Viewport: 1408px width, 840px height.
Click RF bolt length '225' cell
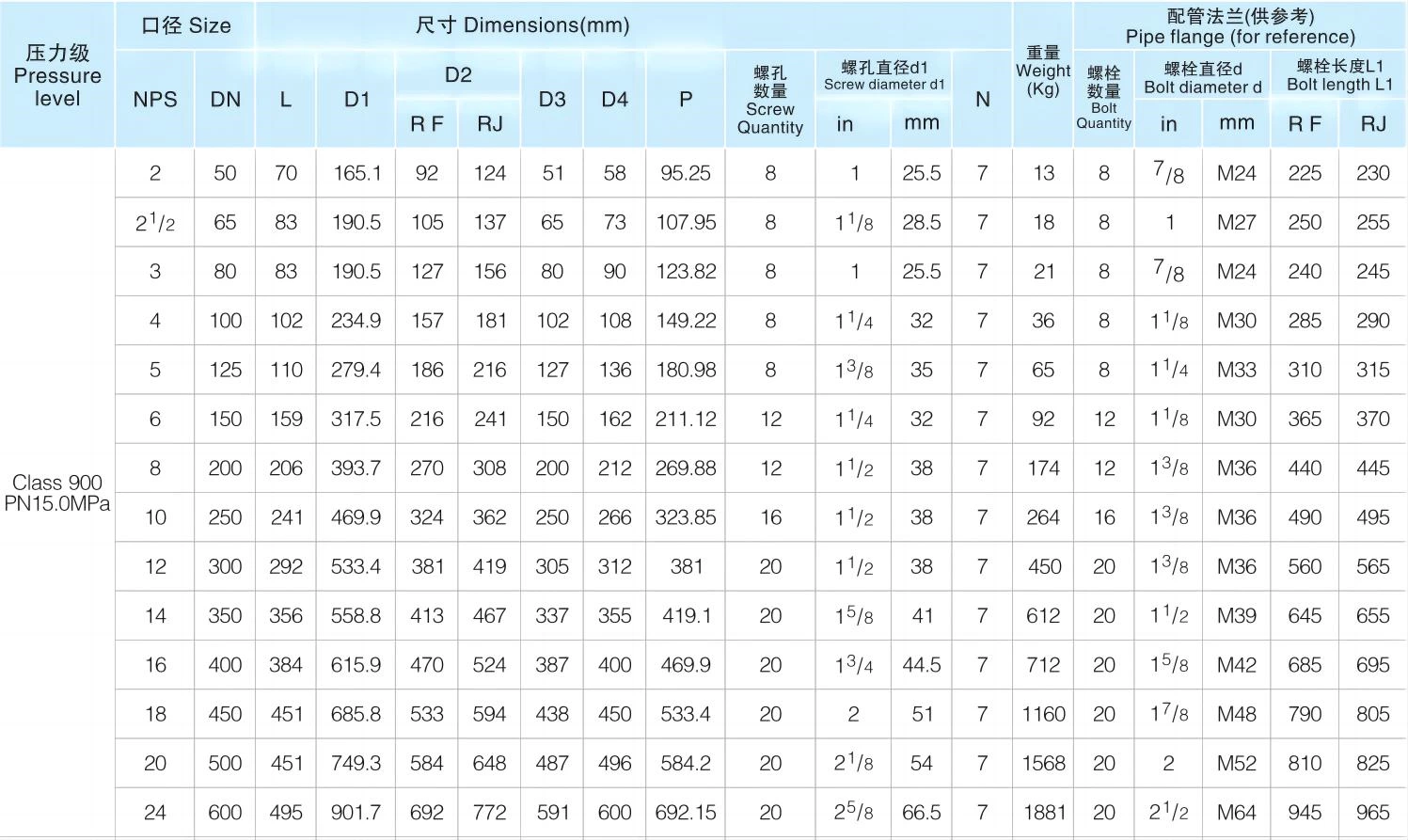tap(1305, 173)
